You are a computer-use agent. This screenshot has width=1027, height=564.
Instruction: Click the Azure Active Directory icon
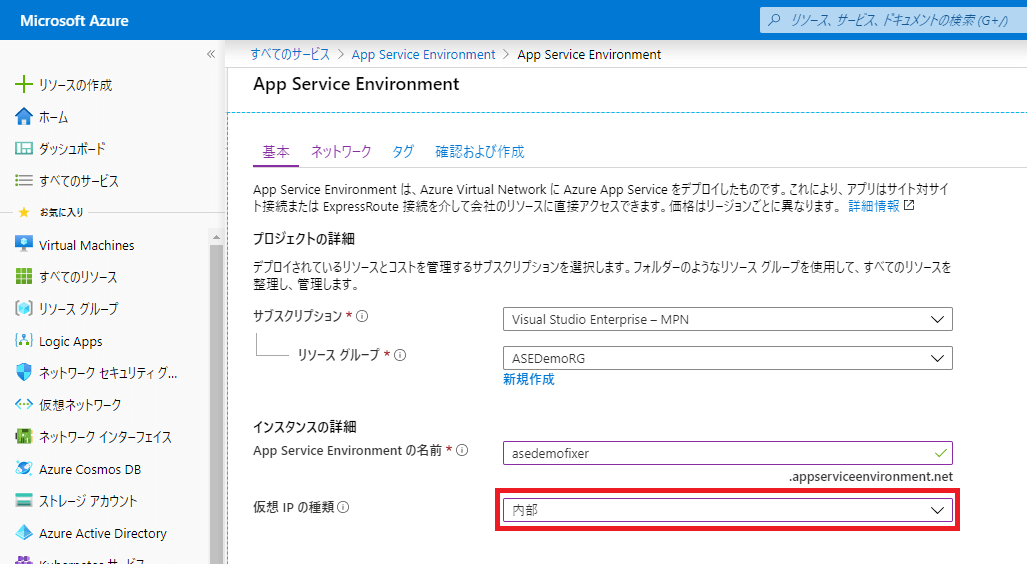(24, 533)
